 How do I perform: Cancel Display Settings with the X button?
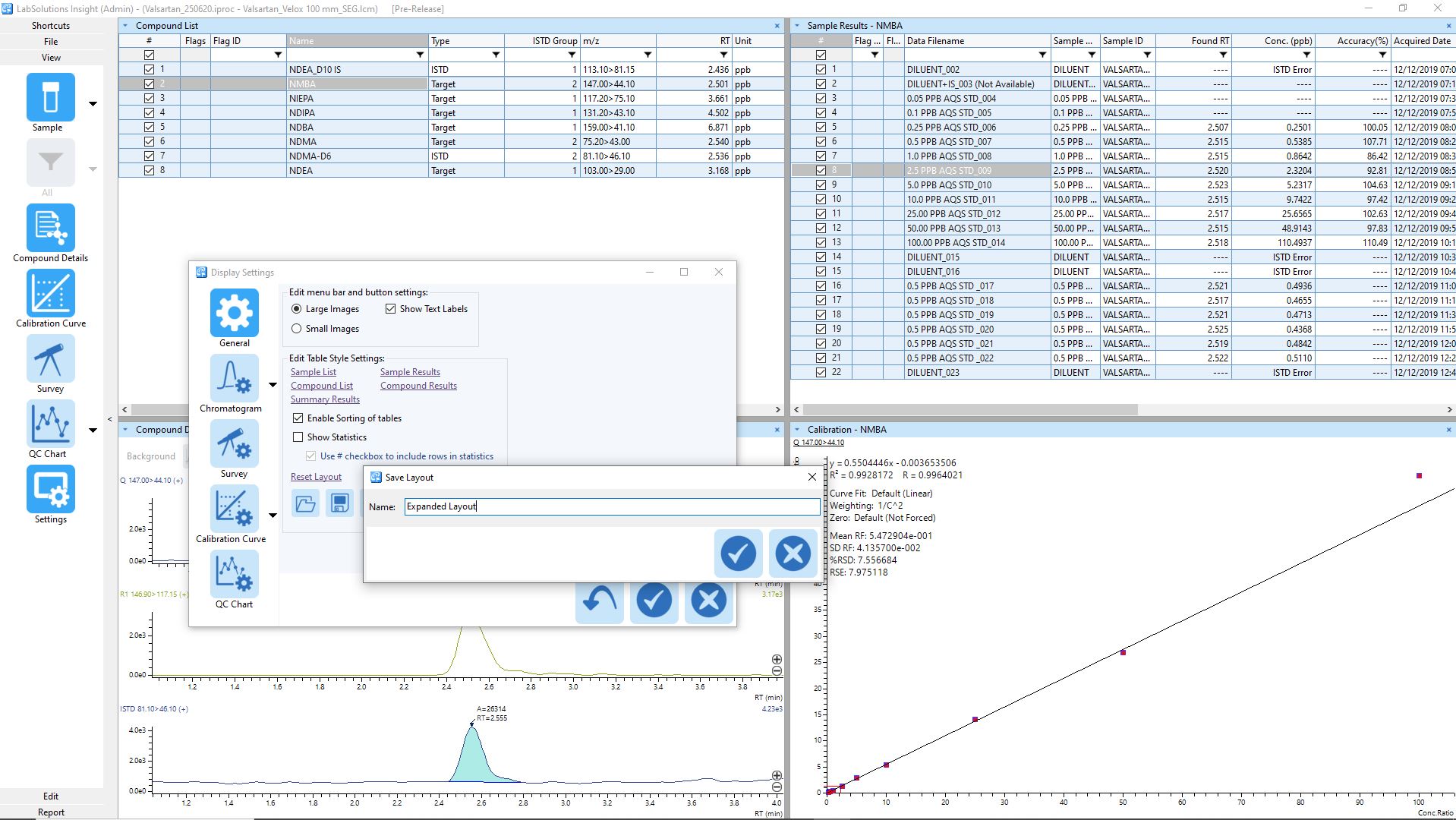(708, 601)
